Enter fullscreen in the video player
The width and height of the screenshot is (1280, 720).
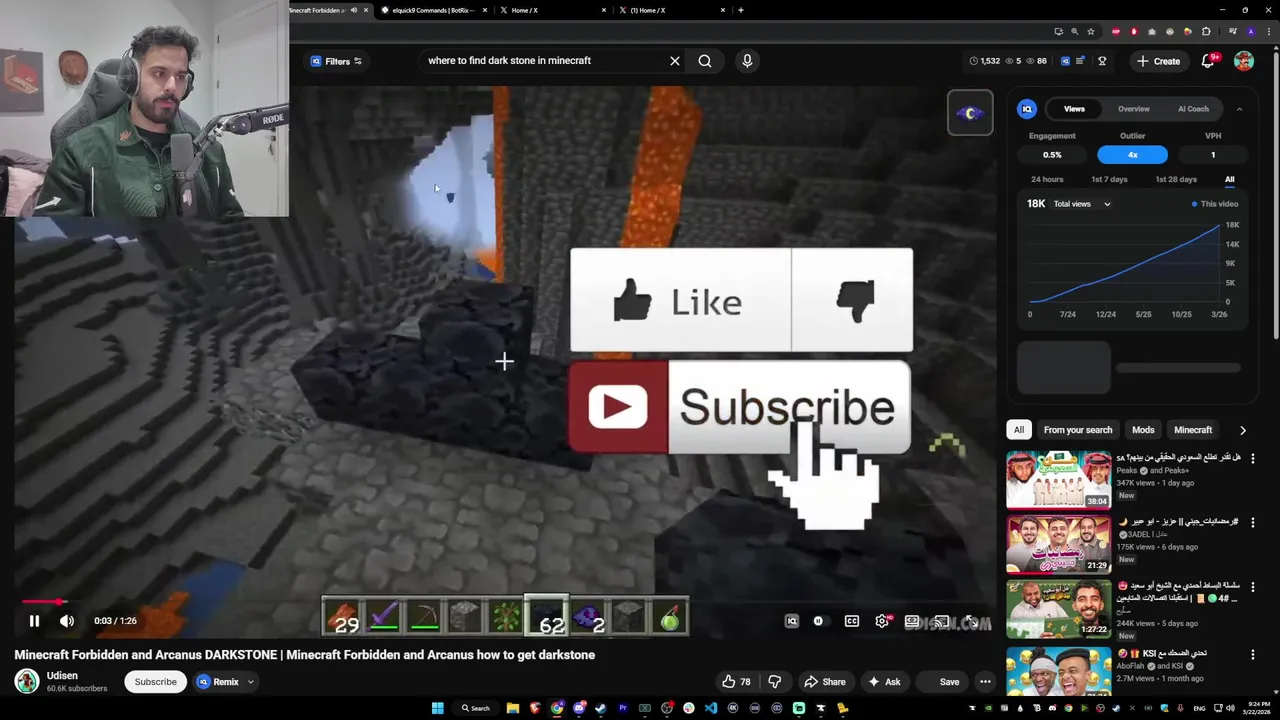(971, 621)
